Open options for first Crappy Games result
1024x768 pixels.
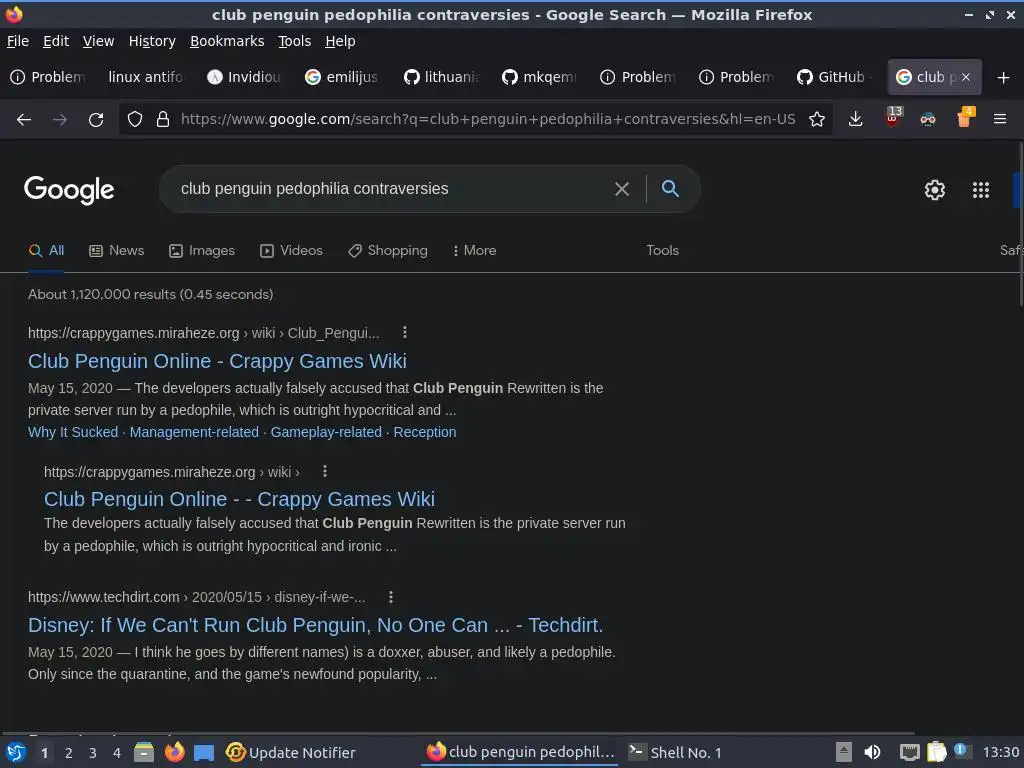405,332
